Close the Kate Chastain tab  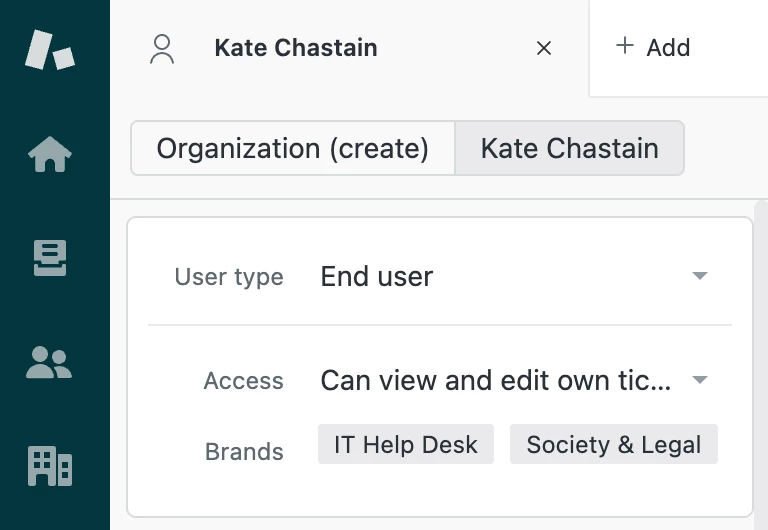[544, 48]
